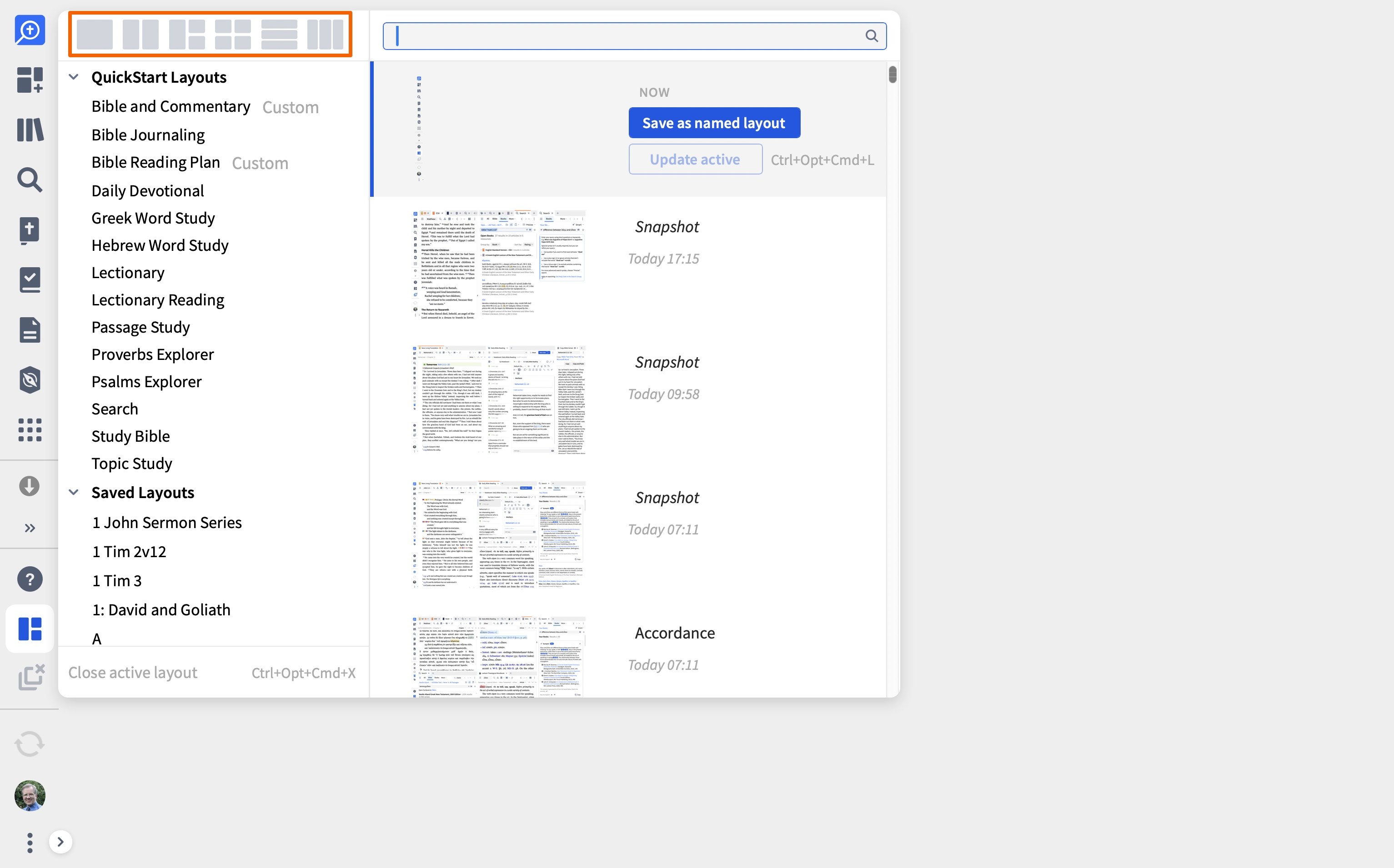
Task: Open the nine-dot applications grid icon
Action: click(29, 429)
